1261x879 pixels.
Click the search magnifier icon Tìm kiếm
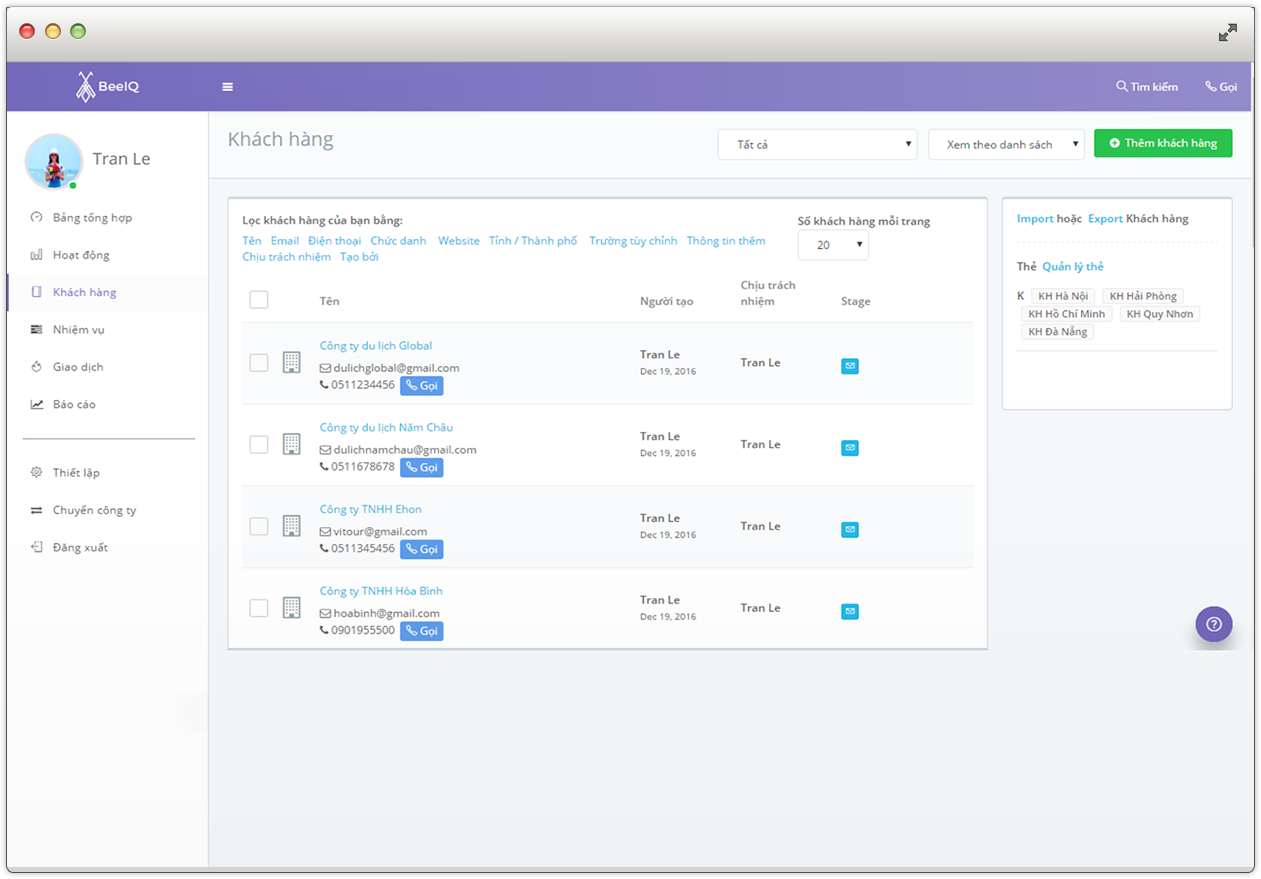[x=1122, y=87]
